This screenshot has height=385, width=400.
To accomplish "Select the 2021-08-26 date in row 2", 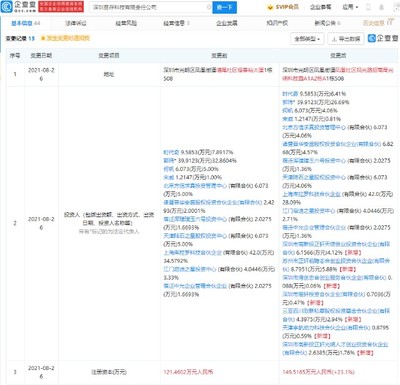I will click(41, 223).
